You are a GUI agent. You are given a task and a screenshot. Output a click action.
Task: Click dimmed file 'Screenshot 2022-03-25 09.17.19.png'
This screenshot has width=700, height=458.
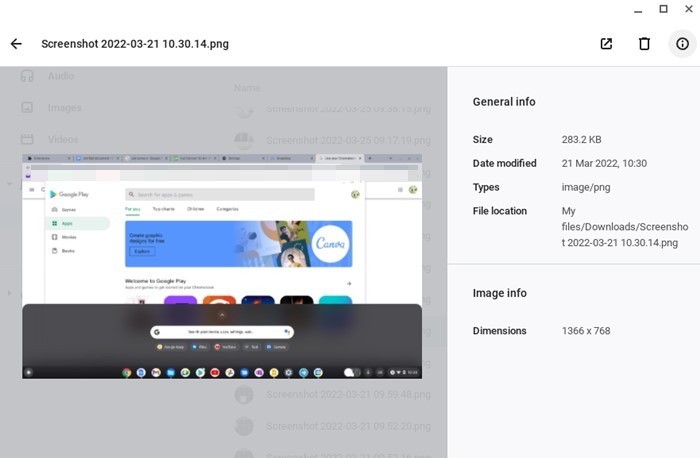point(333,140)
